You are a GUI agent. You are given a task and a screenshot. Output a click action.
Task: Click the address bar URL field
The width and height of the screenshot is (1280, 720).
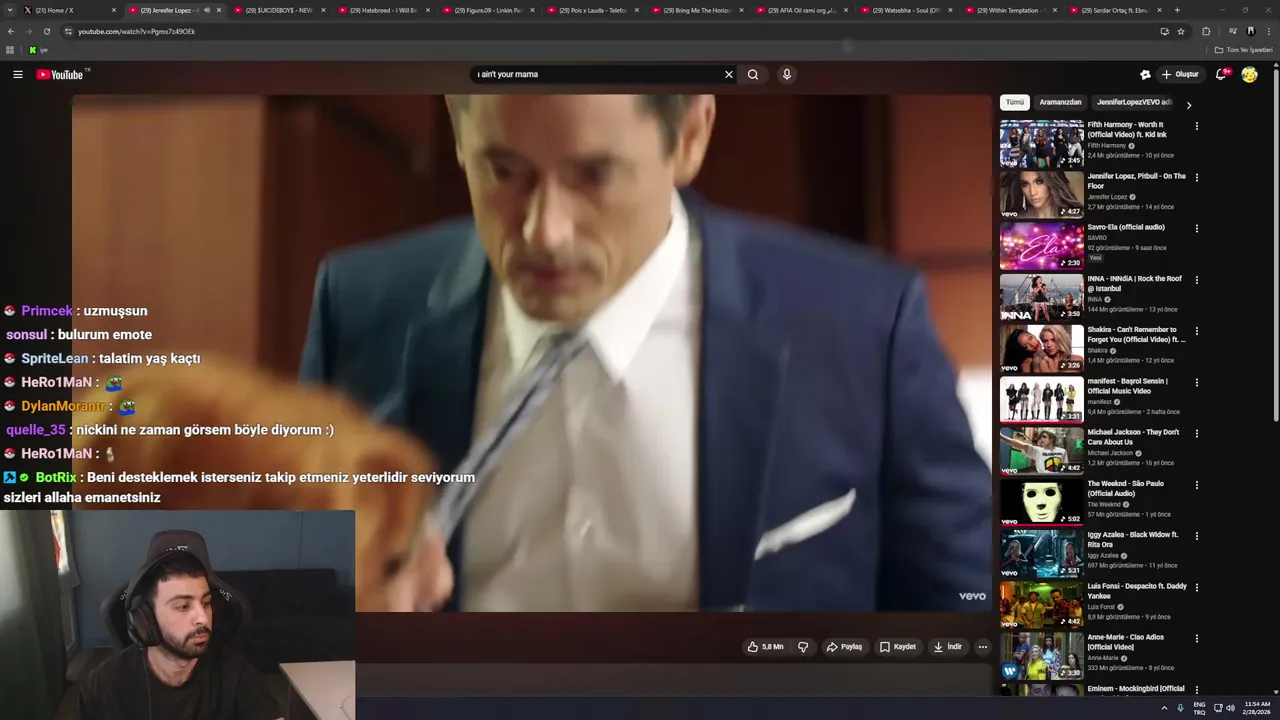[x=600, y=31]
